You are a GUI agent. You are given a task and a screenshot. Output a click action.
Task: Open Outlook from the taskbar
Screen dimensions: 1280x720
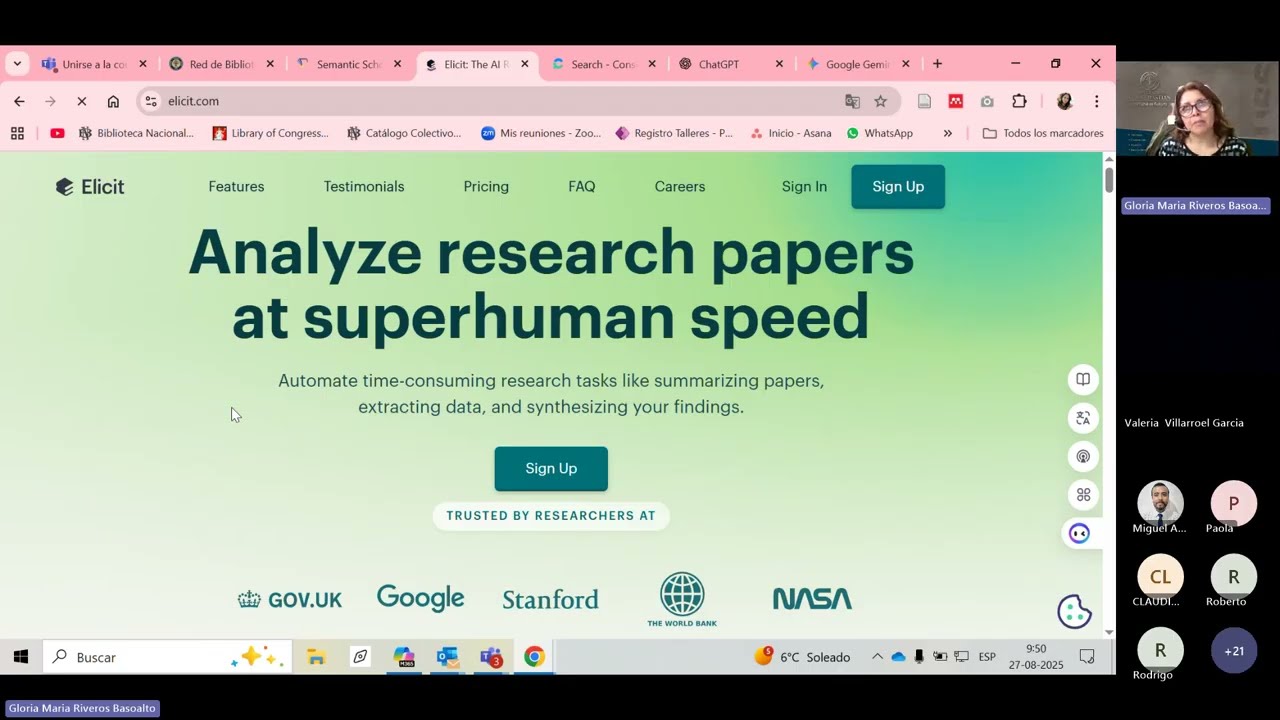[x=447, y=657]
